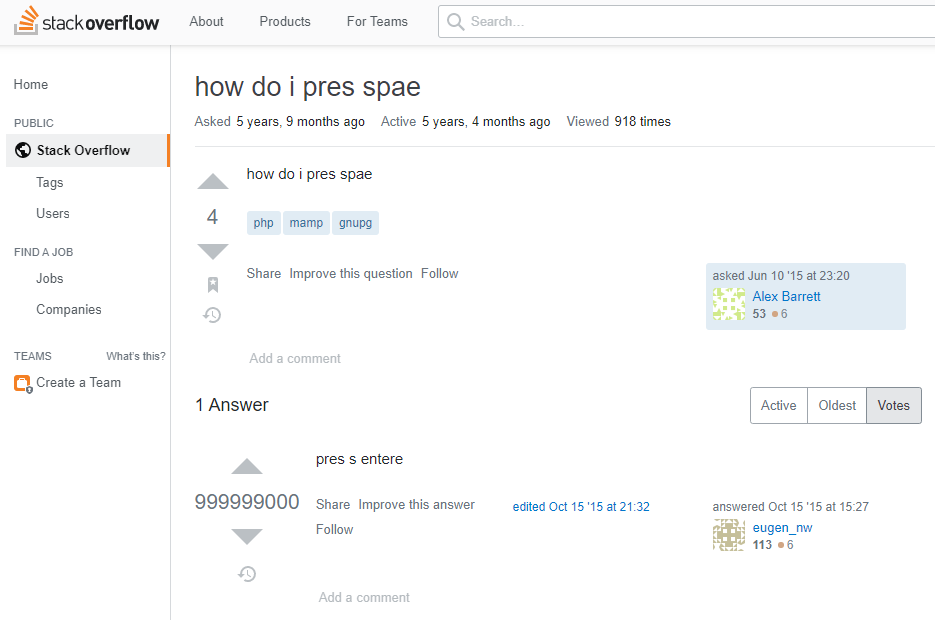The width and height of the screenshot is (935, 620).
Task: Click the php tag
Action: (x=264, y=223)
